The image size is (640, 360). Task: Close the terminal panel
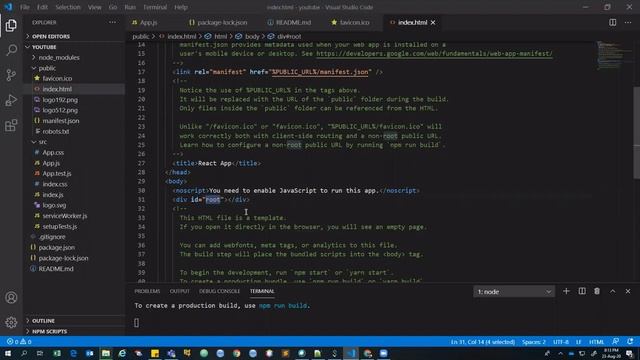[628, 291]
